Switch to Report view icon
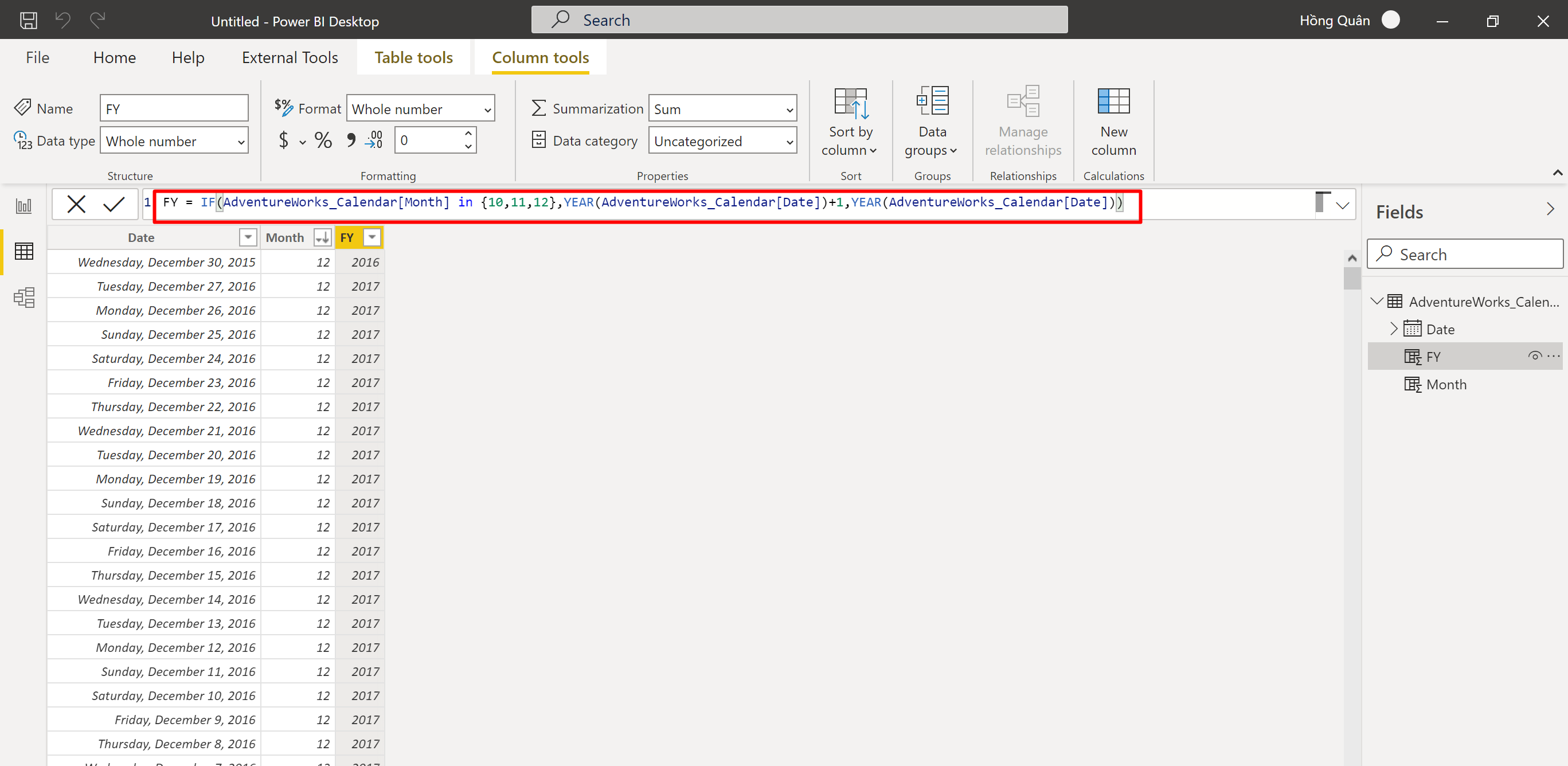 pyautogui.click(x=24, y=205)
